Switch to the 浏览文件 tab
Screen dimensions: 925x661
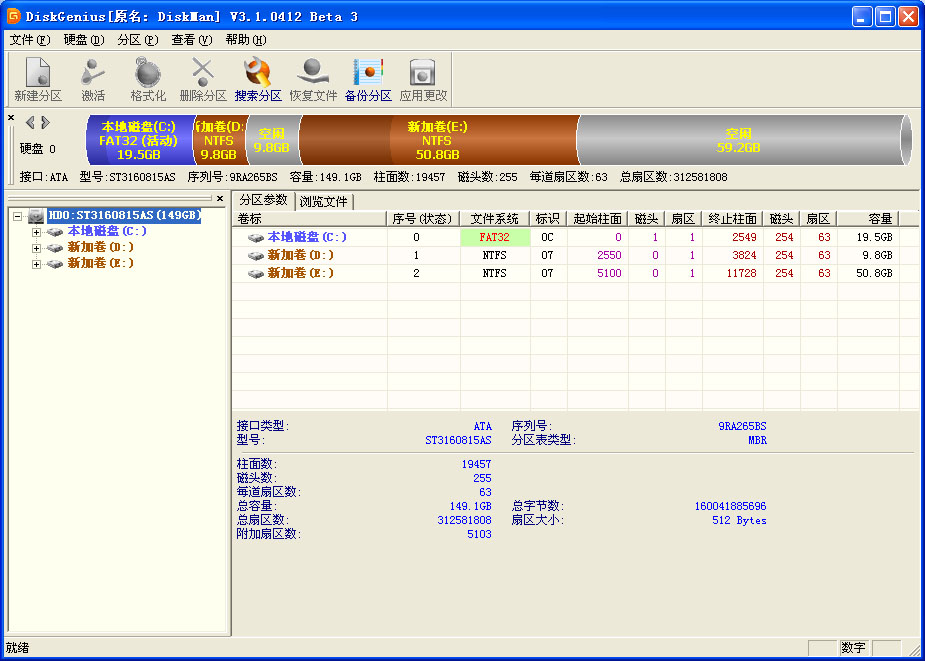pos(323,202)
